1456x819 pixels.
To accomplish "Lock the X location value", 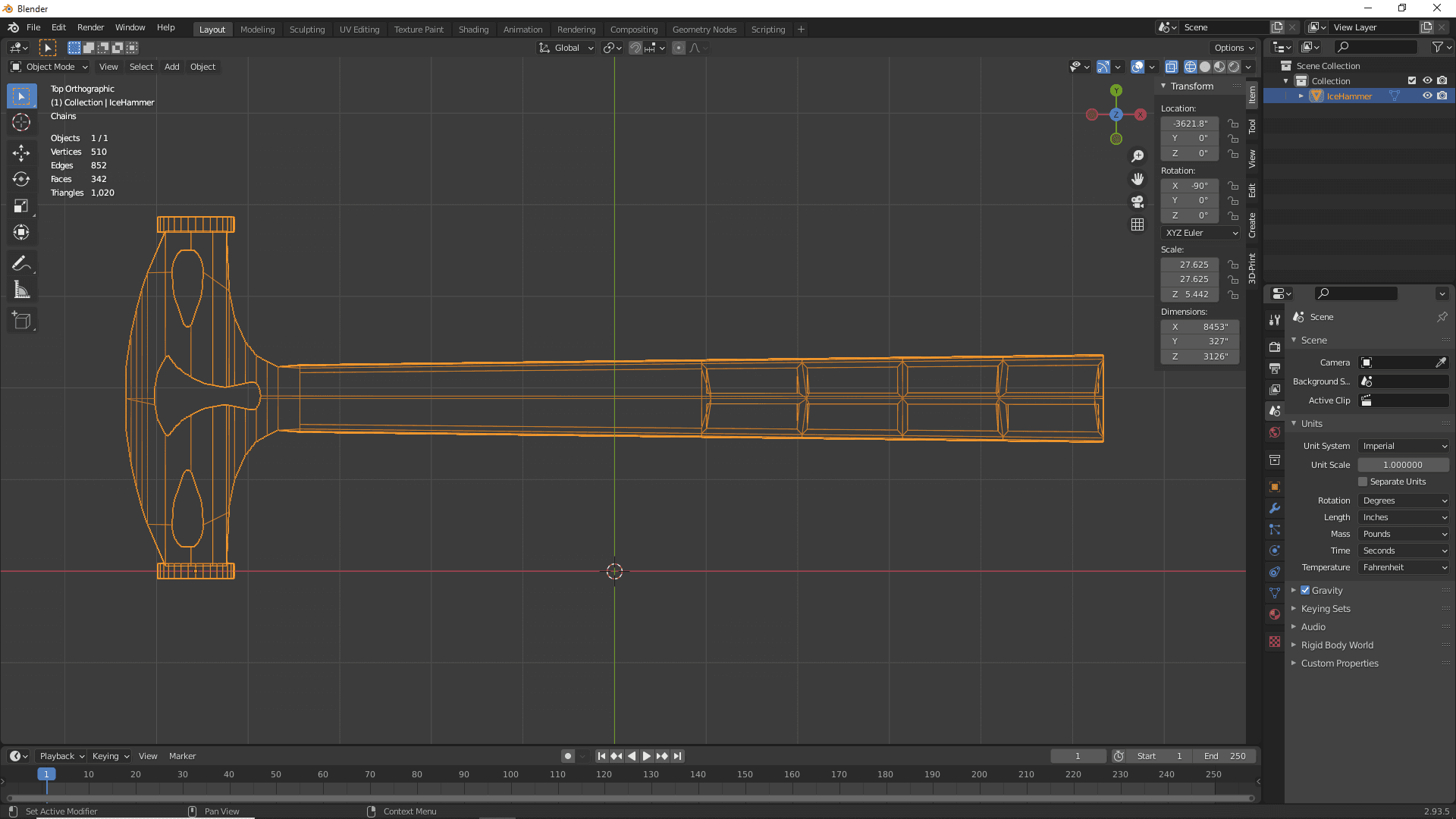I will point(1233,124).
